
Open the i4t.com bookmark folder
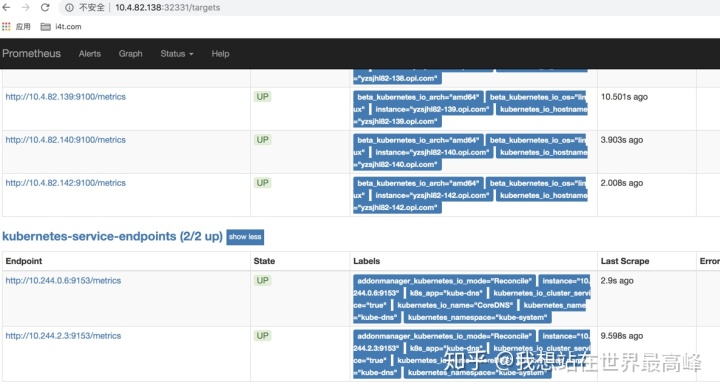pos(61,27)
